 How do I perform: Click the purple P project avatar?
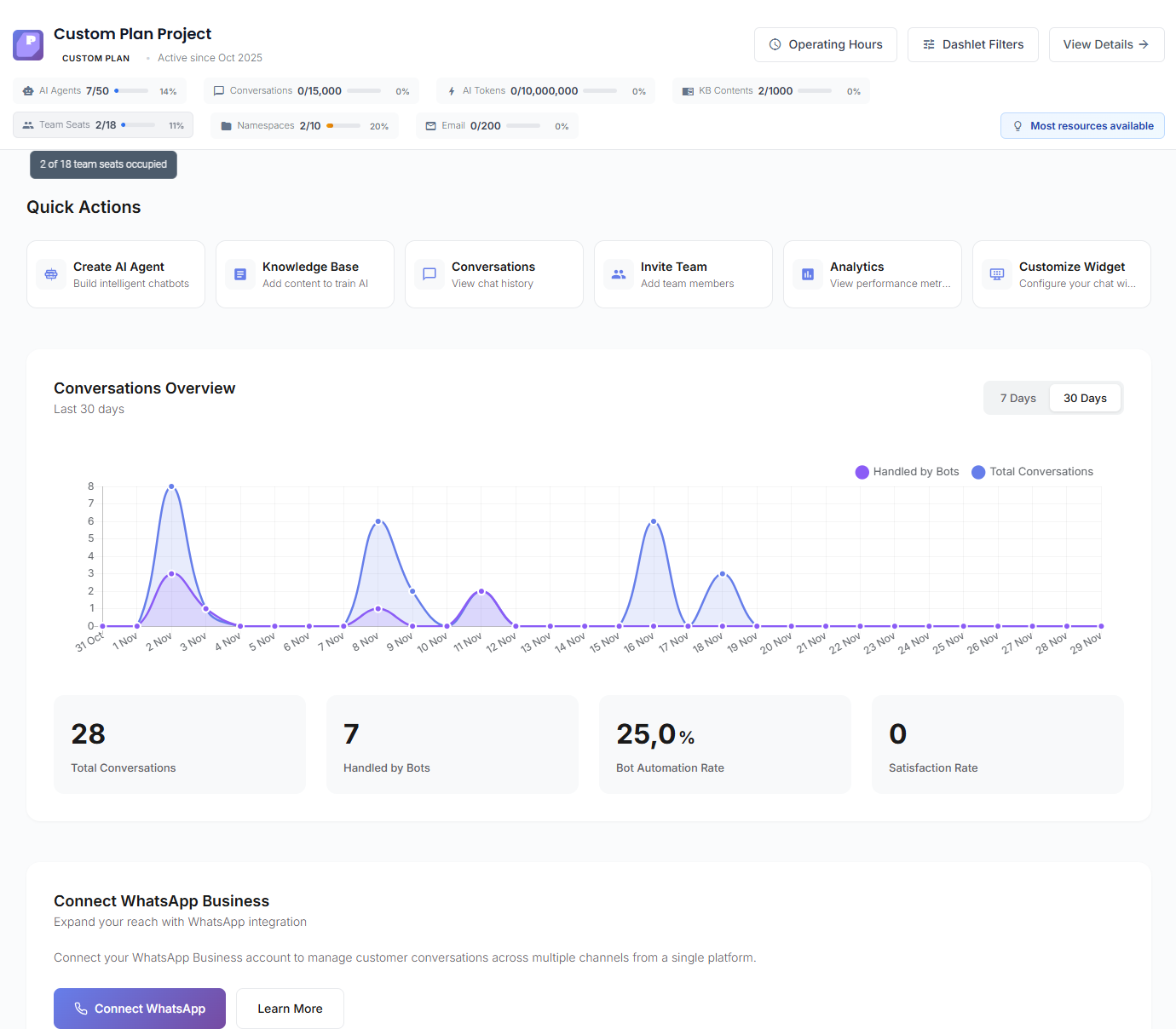[28, 44]
